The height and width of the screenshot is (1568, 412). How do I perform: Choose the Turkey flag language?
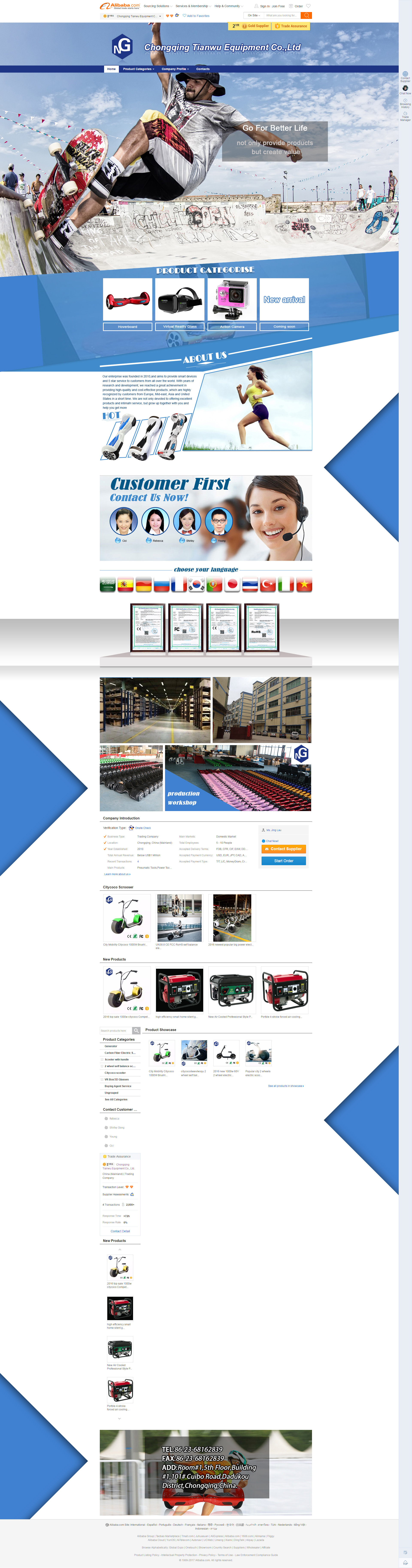268,584
